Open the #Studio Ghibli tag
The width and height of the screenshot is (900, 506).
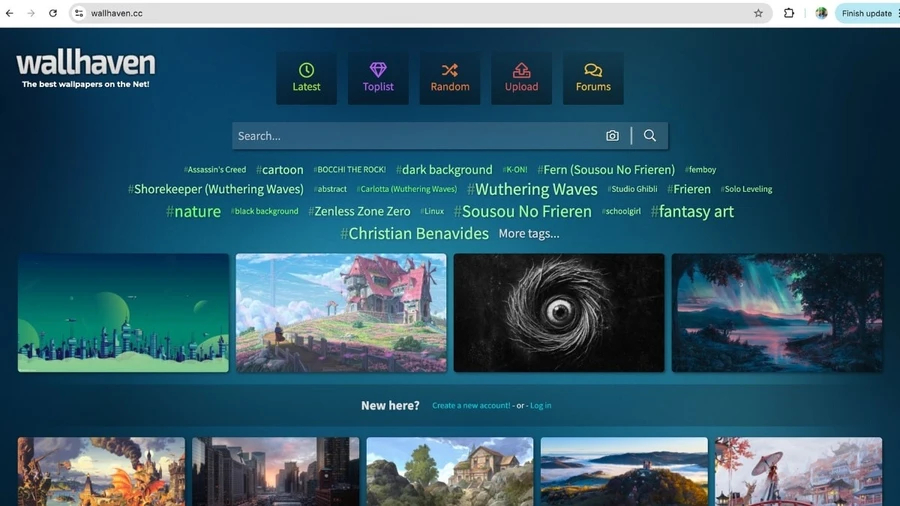click(x=633, y=189)
